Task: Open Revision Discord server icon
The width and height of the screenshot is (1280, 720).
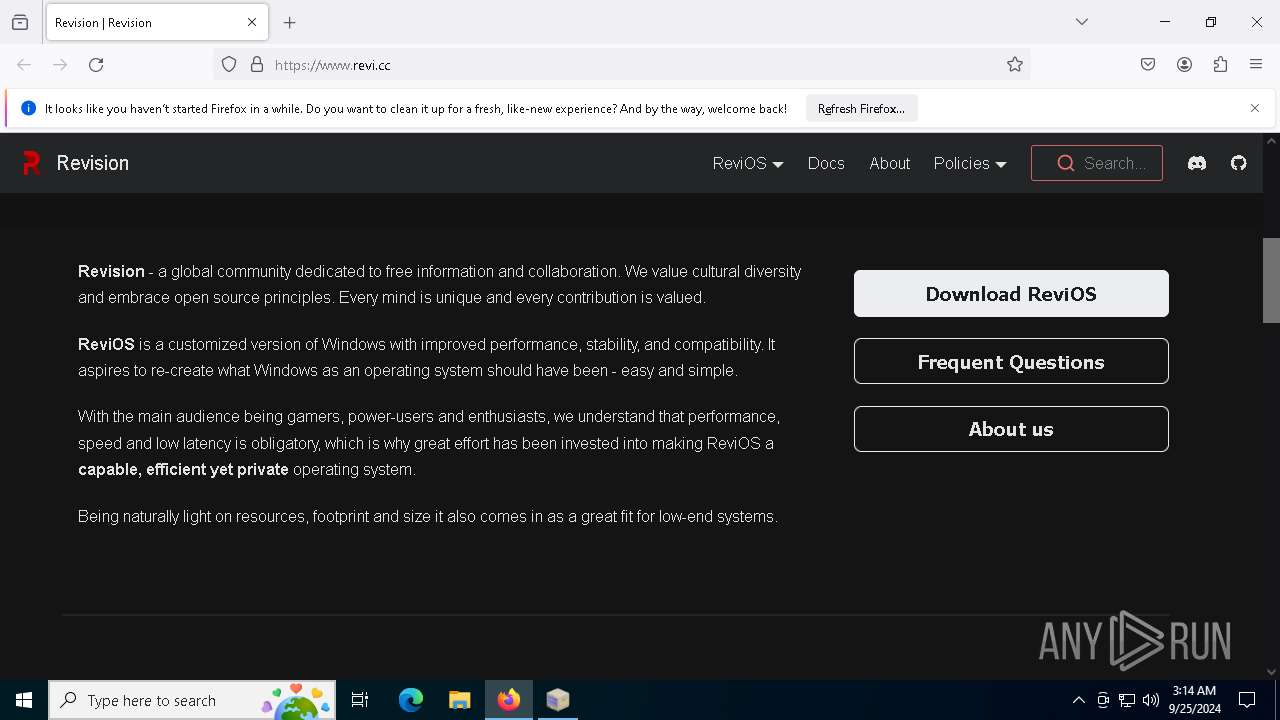Action: click(1197, 163)
